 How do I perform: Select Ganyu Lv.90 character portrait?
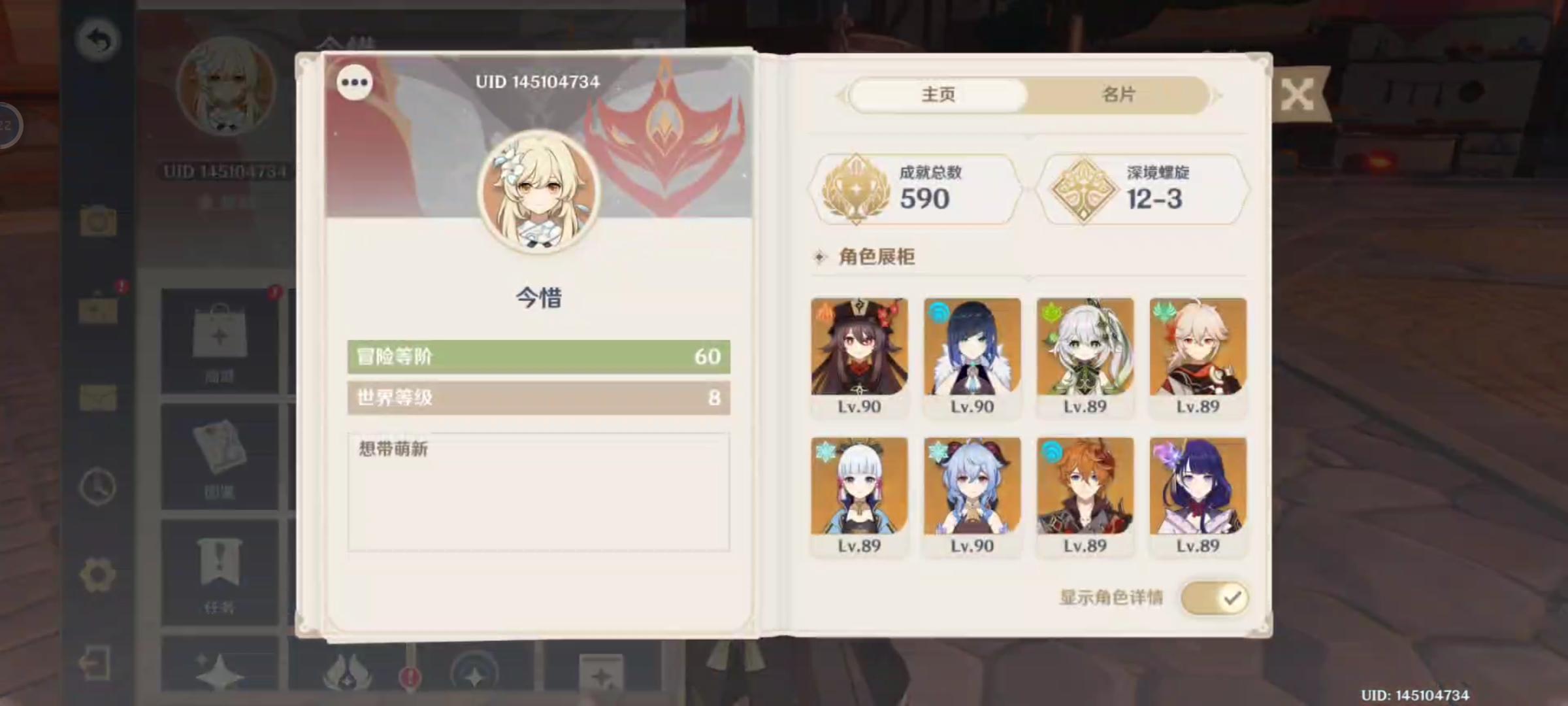pos(972,496)
